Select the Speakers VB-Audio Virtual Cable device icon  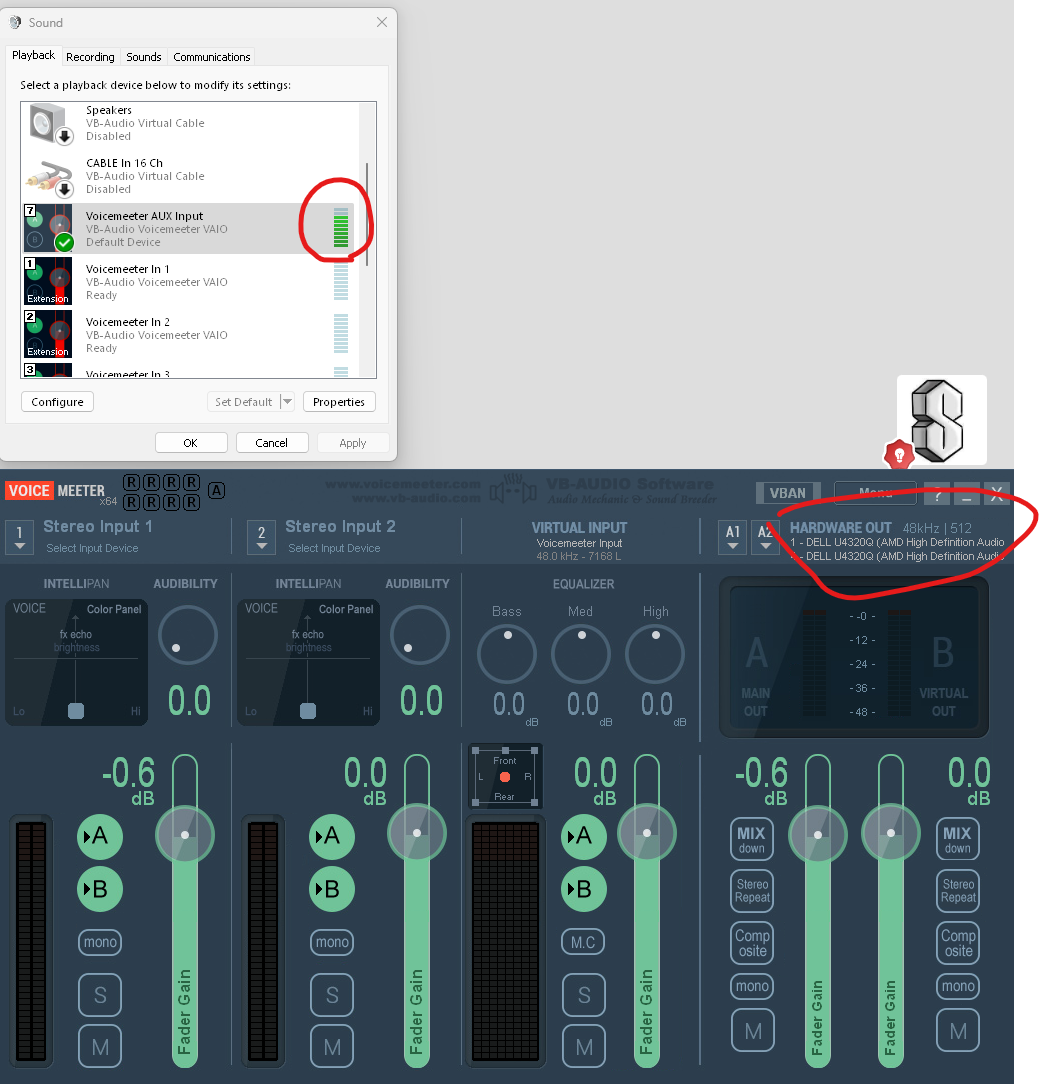click(x=51, y=123)
